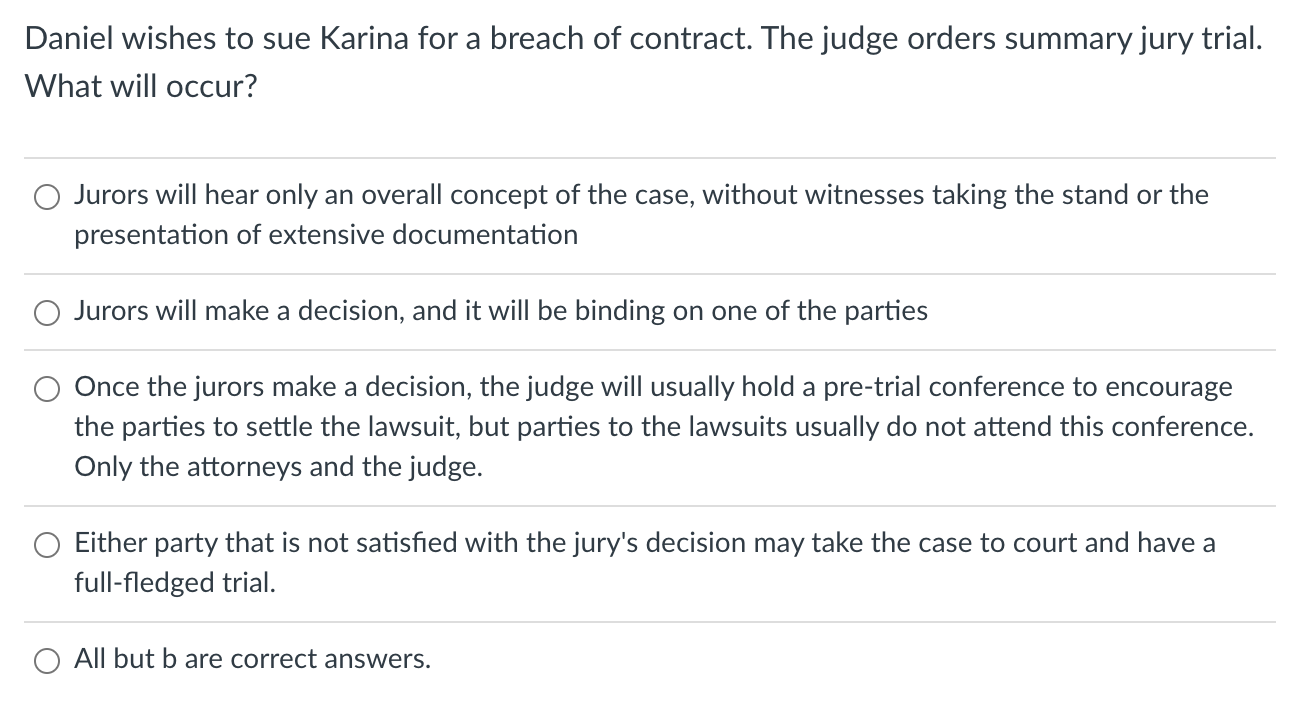Click the sentence 'Only the attorneys and the judge.'
The height and width of the screenshot is (718, 1306).
(280, 467)
